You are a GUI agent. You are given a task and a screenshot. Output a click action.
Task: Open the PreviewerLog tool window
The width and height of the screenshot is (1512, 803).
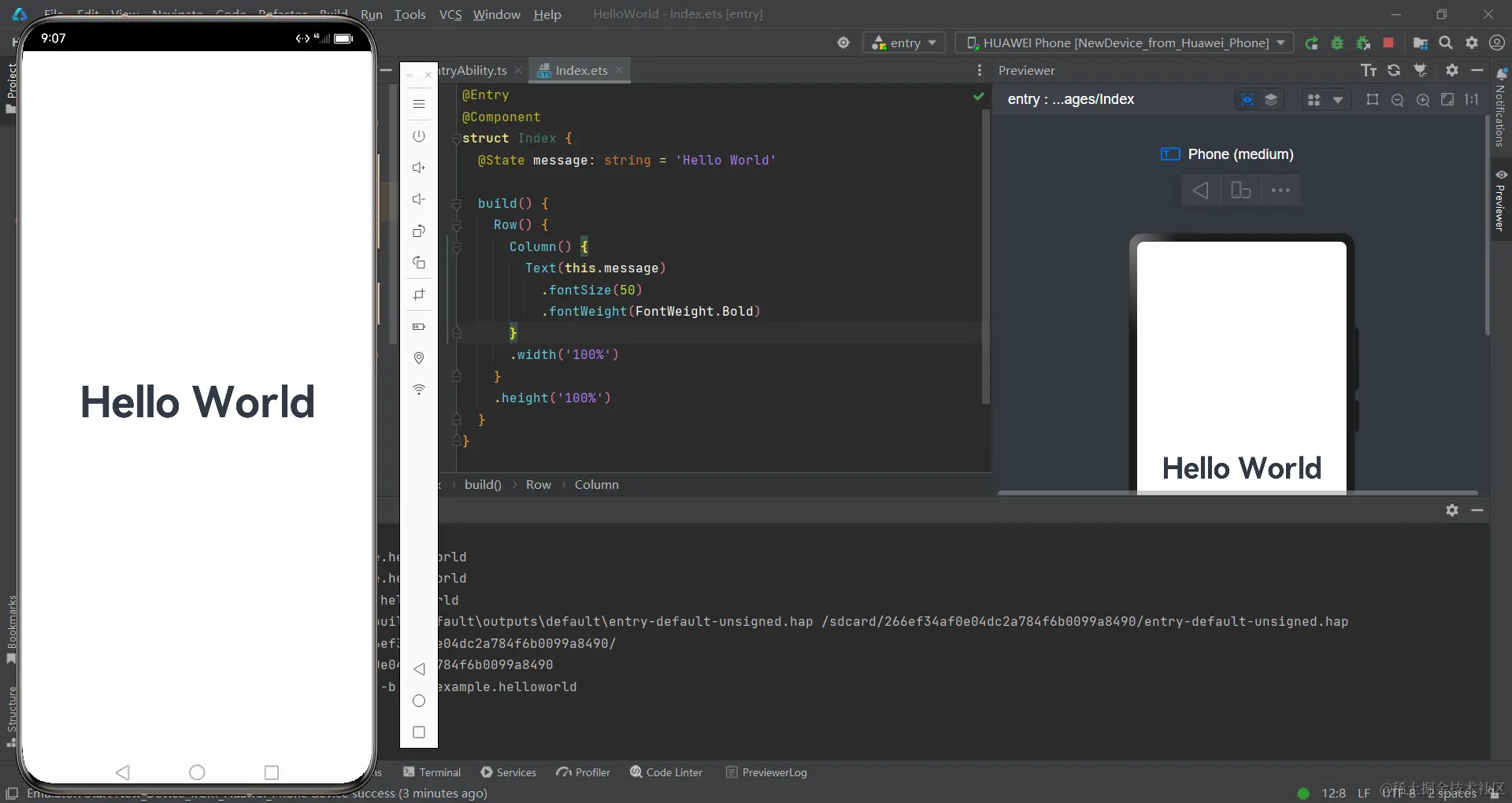(x=766, y=772)
